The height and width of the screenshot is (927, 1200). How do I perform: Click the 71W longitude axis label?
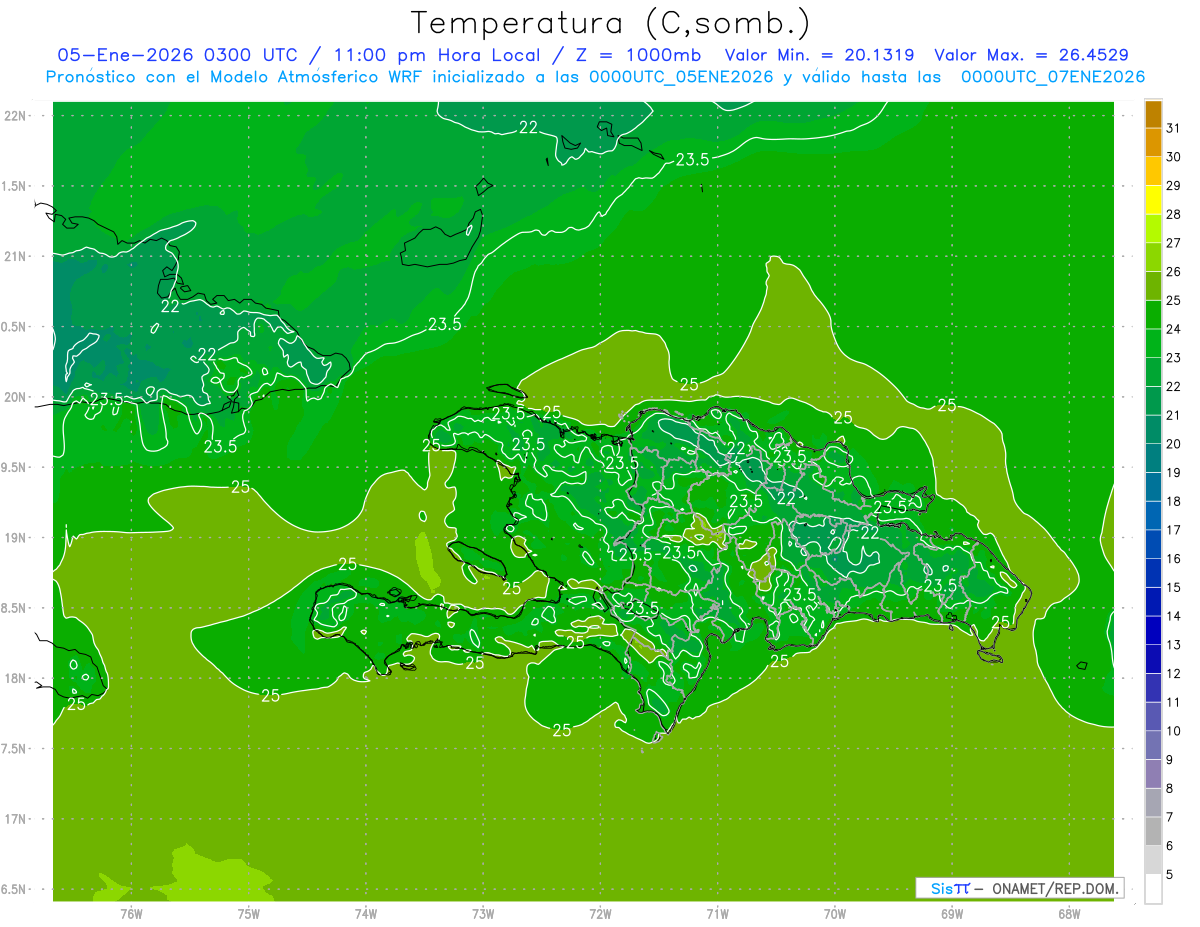(717, 914)
